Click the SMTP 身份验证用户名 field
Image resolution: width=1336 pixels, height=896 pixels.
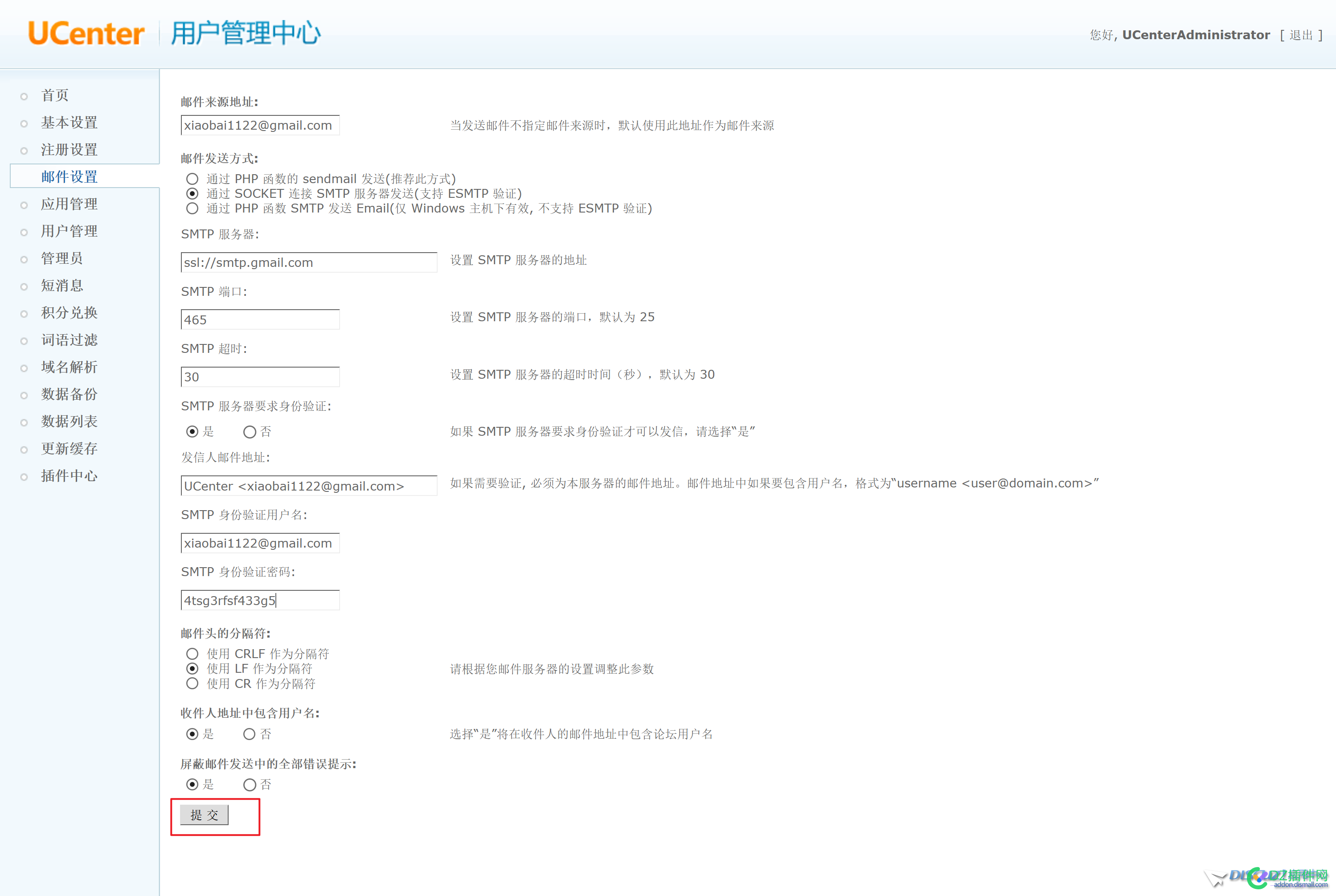point(260,543)
